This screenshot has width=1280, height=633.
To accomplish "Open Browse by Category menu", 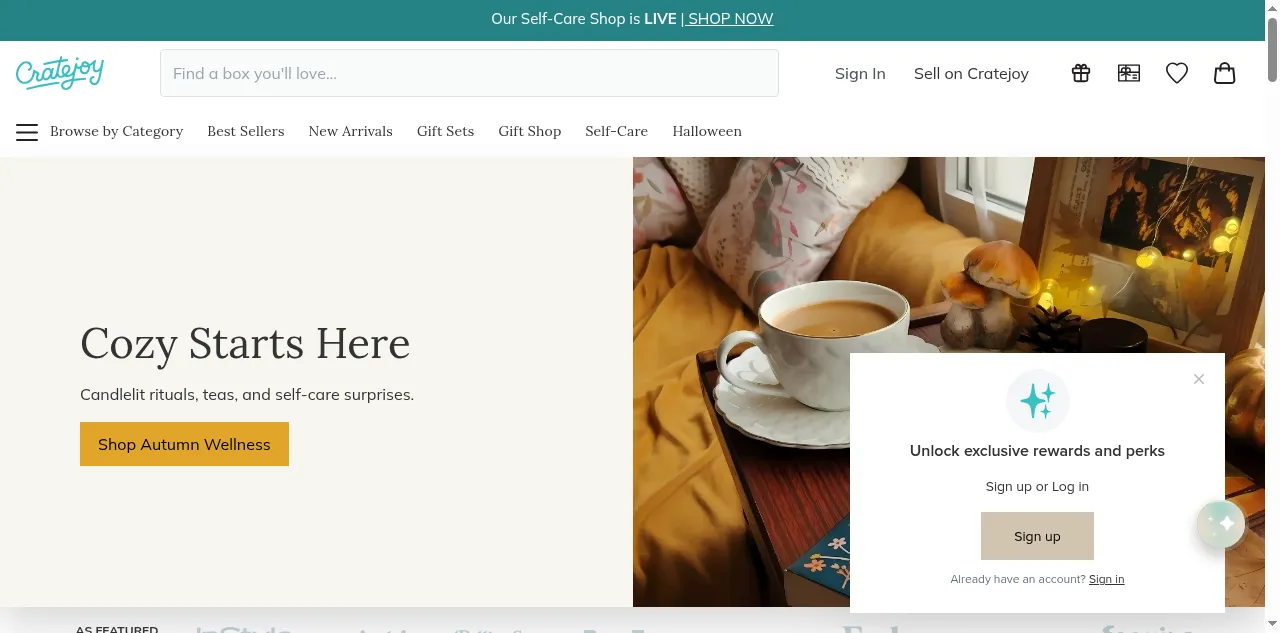I will coord(116,131).
